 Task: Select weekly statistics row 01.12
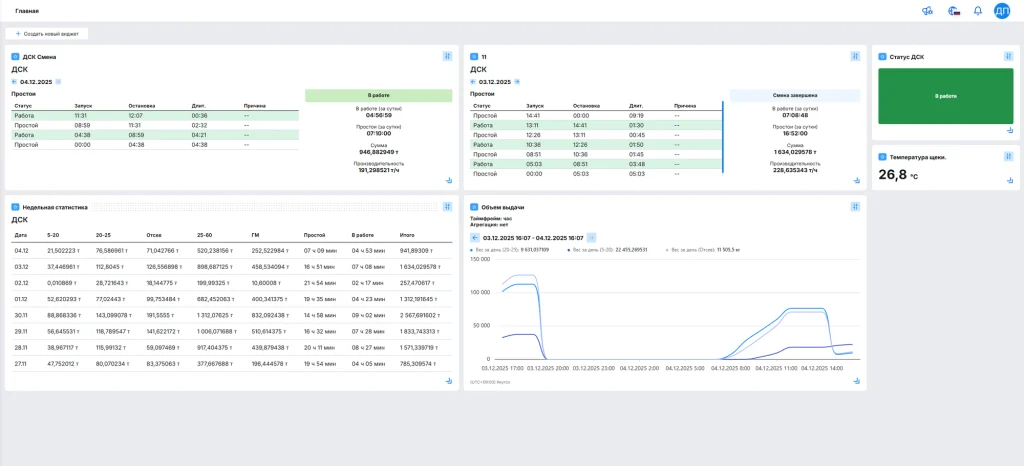[231, 300]
